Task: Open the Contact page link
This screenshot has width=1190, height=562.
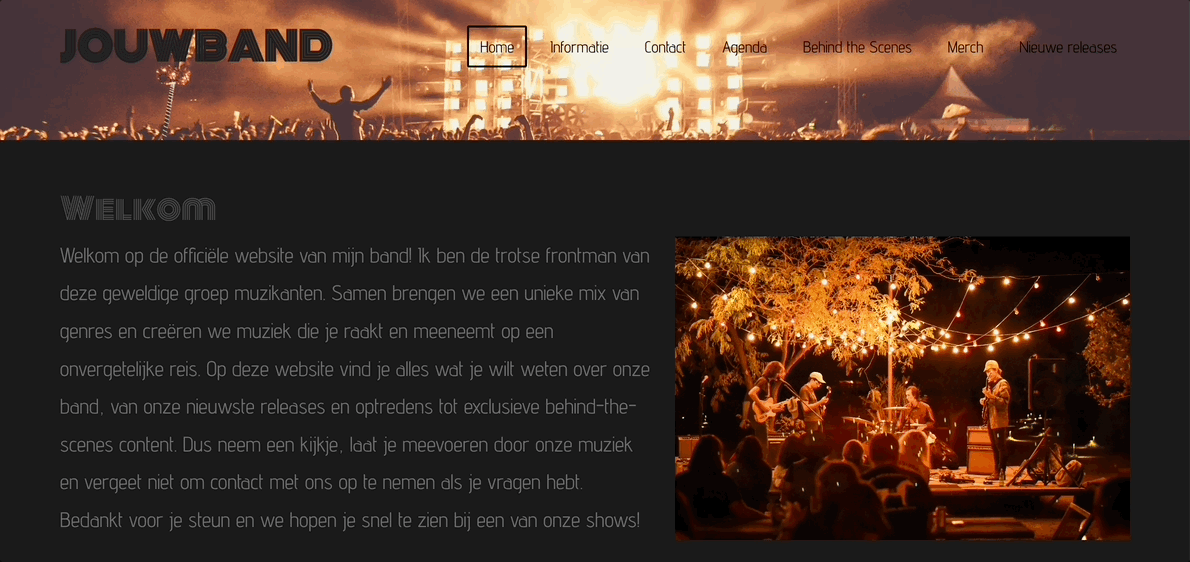Action: (x=665, y=47)
